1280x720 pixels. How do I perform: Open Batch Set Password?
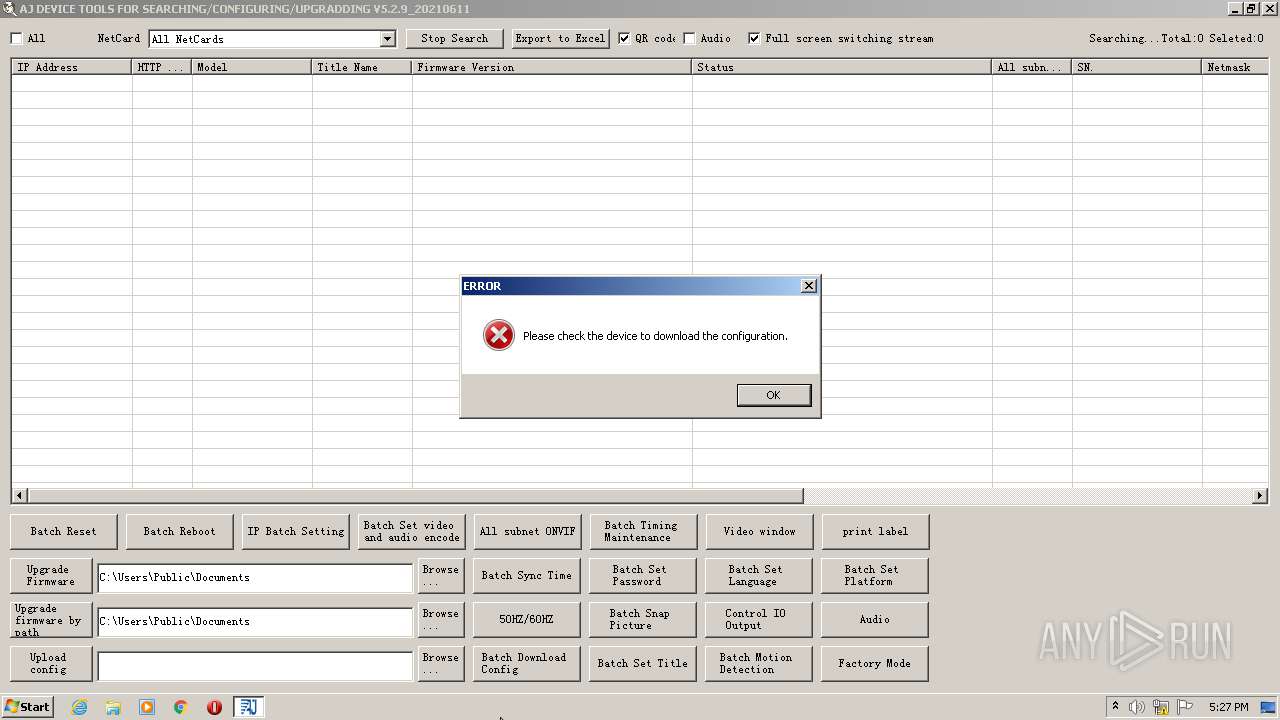pyautogui.click(x=644, y=575)
